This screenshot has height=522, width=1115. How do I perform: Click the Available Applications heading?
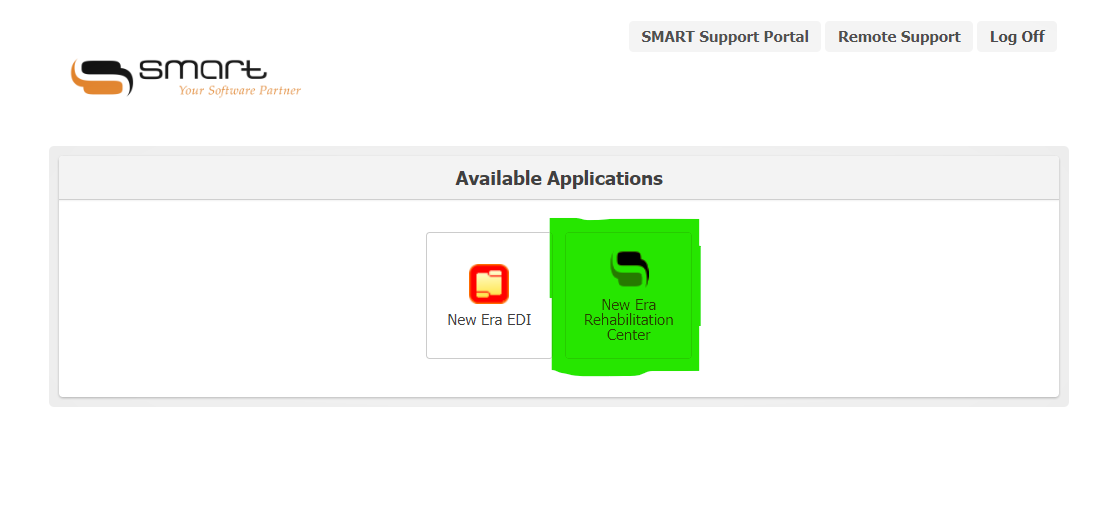pos(558,179)
